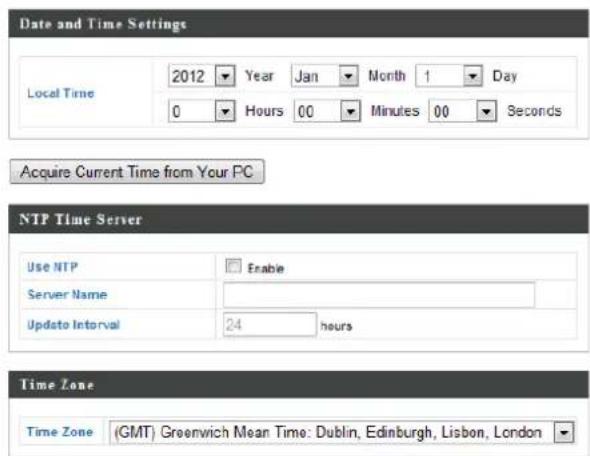
Task: Open the Day dropdown showing 1
Action: (x=449, y=76)
